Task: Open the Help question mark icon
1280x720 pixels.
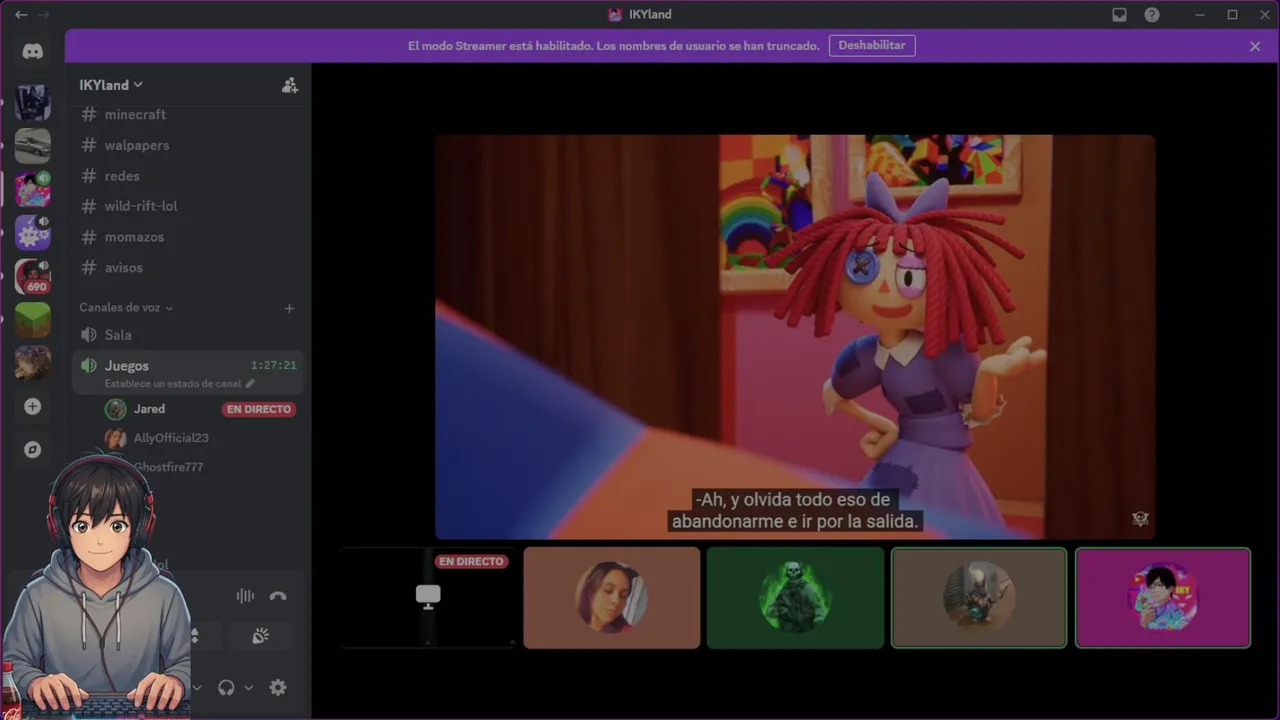Action: tap(1152, 15)
